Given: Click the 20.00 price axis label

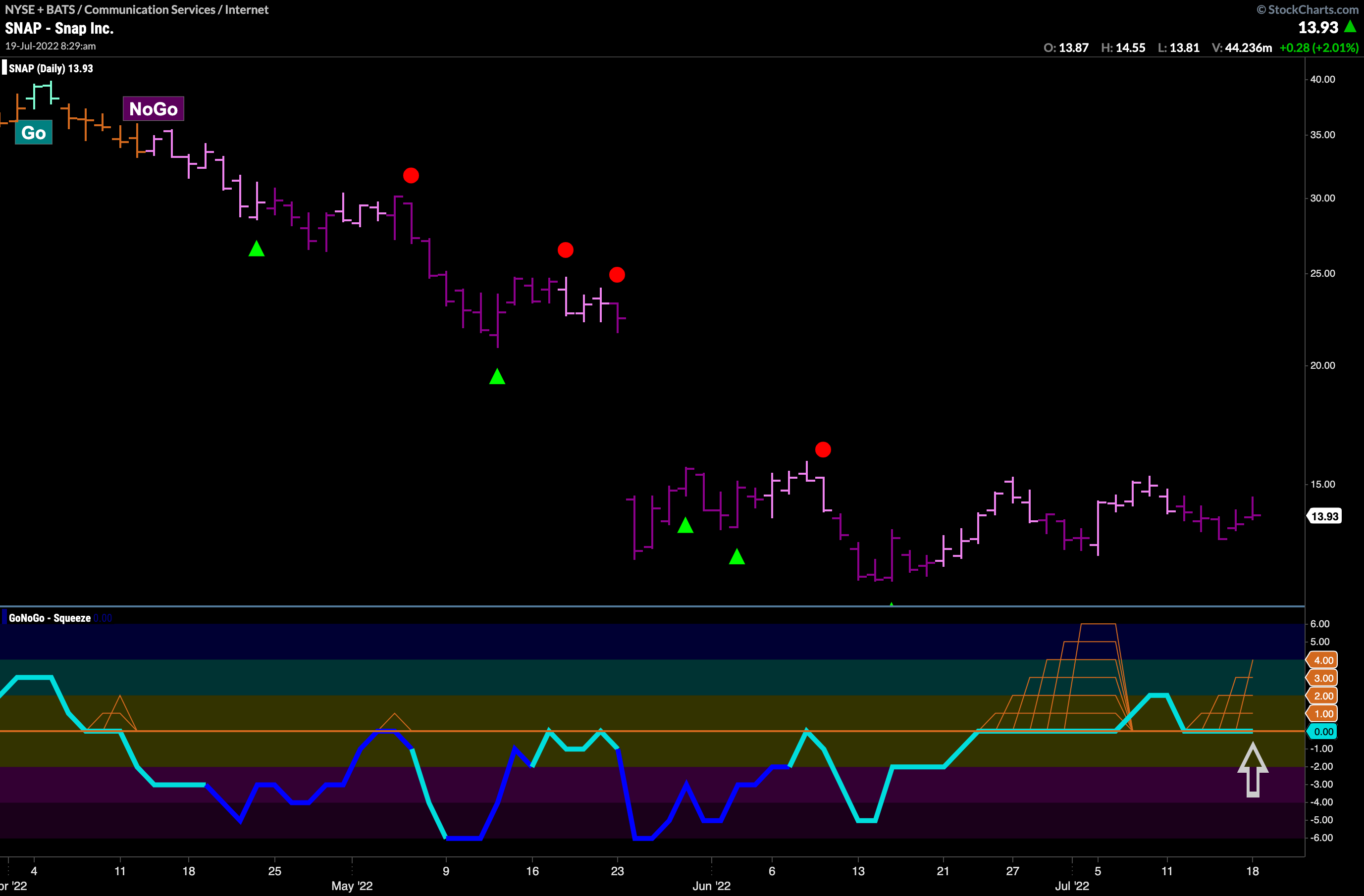Looking at the screenshot, I should pos(1322,365).
